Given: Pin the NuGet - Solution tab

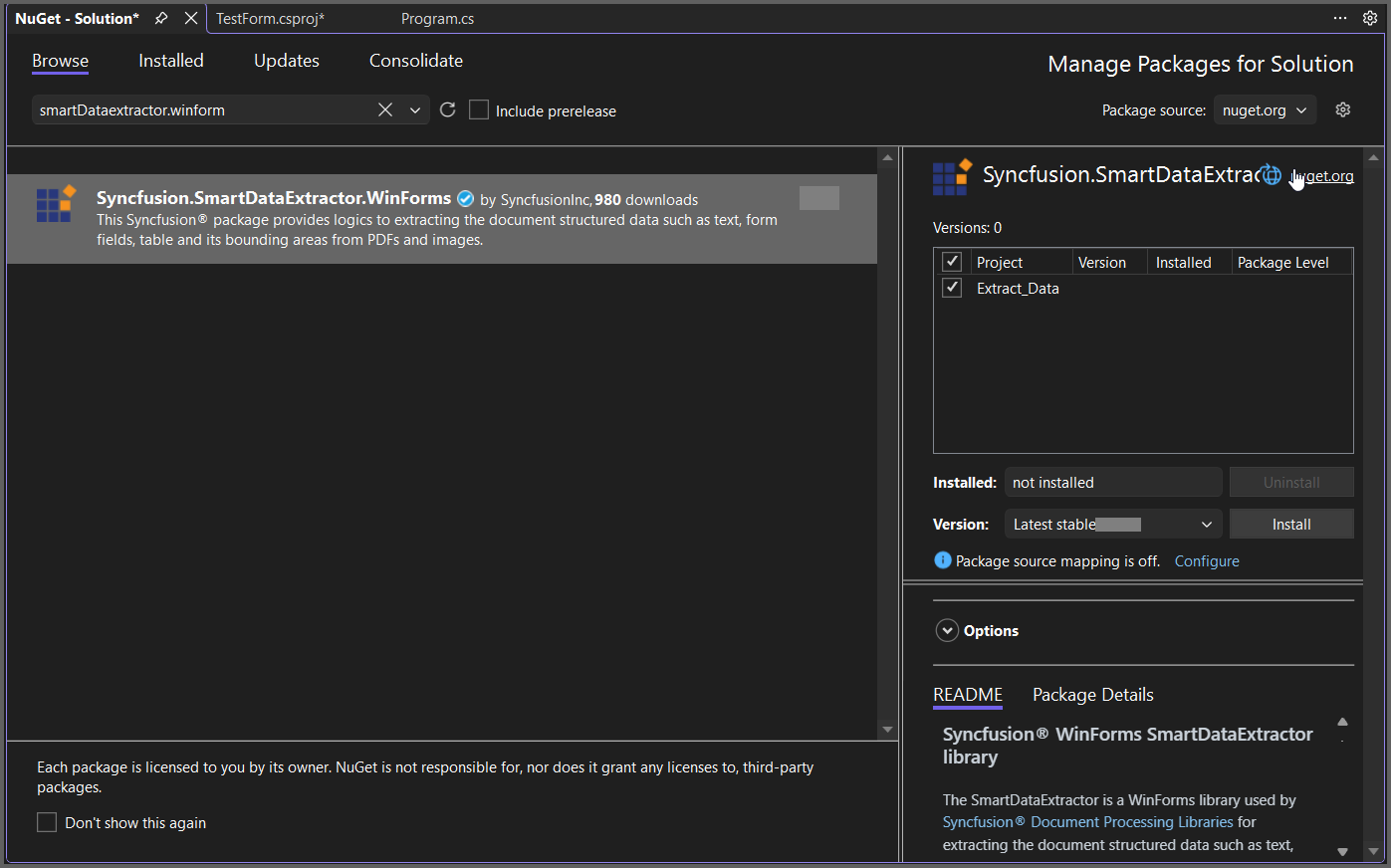Looking at the screenshot, I should point(161,18).
